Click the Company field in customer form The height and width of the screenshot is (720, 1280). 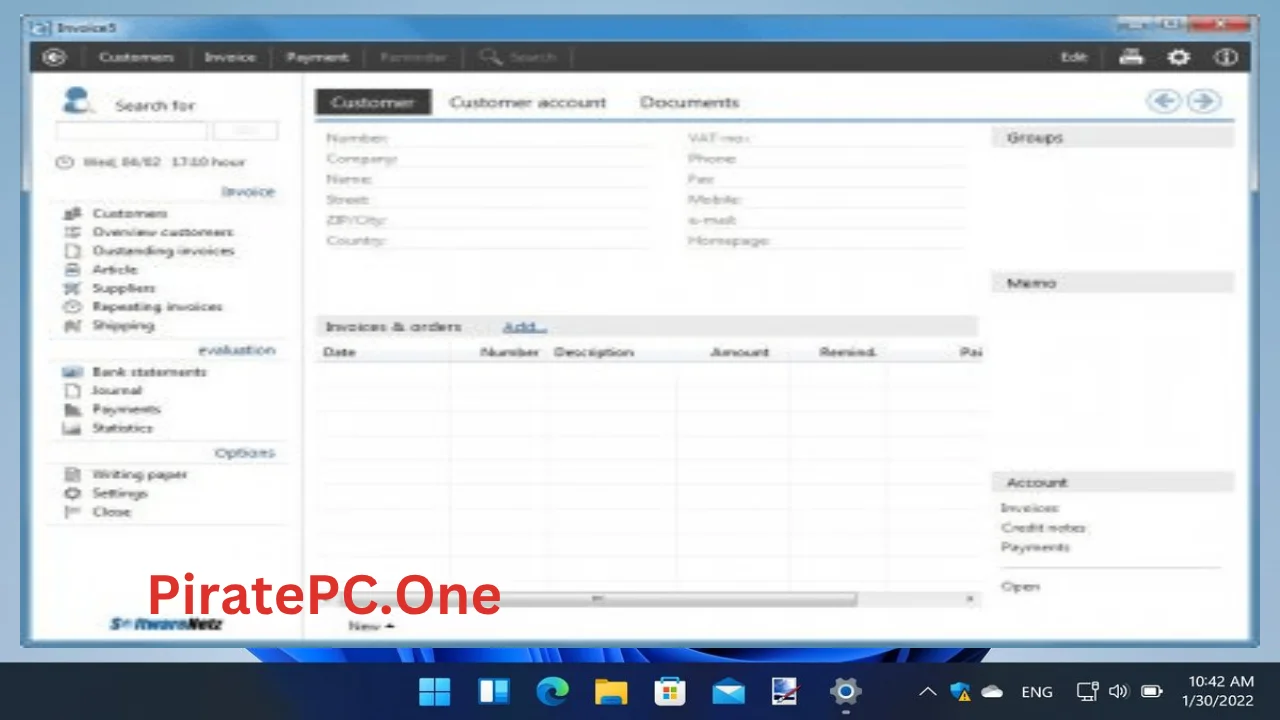click(x=486, y=159)
